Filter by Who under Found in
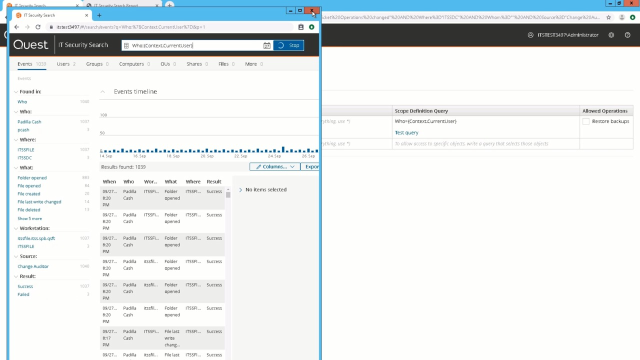This screenshot has width=640, height=360. tap(22, 102)
